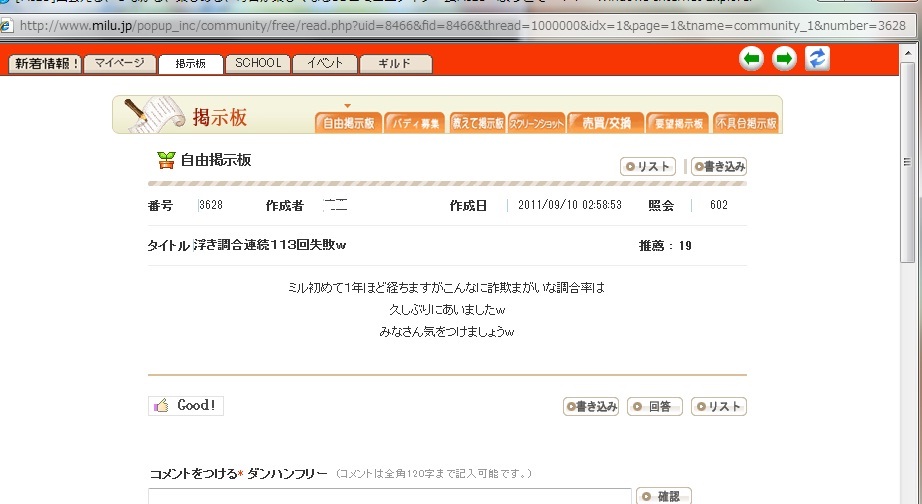Switch to the マイページ tab

(x=119, y=64)
